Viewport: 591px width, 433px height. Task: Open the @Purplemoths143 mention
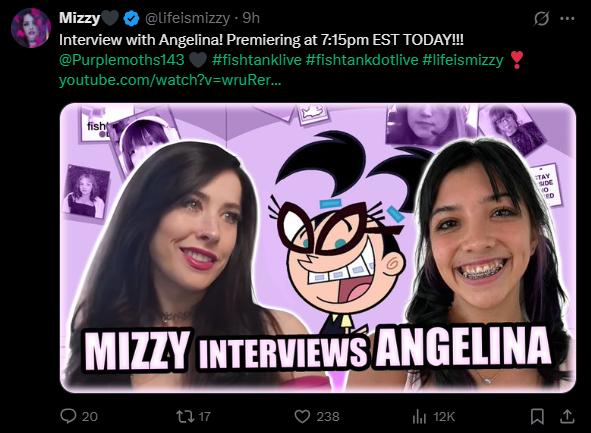[x=122, y=60]
